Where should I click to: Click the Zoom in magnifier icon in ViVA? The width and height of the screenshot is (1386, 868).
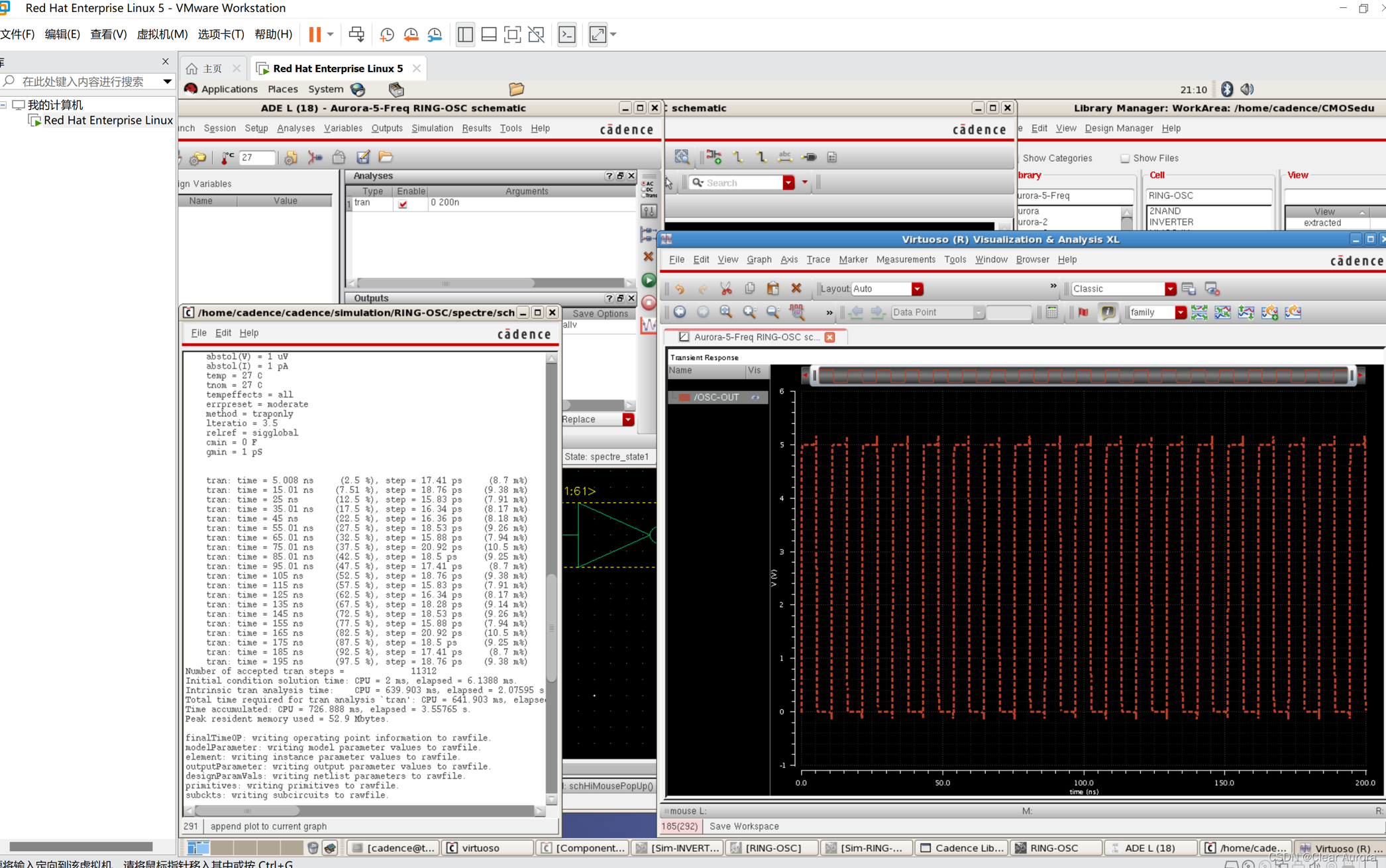click(749, 312)
